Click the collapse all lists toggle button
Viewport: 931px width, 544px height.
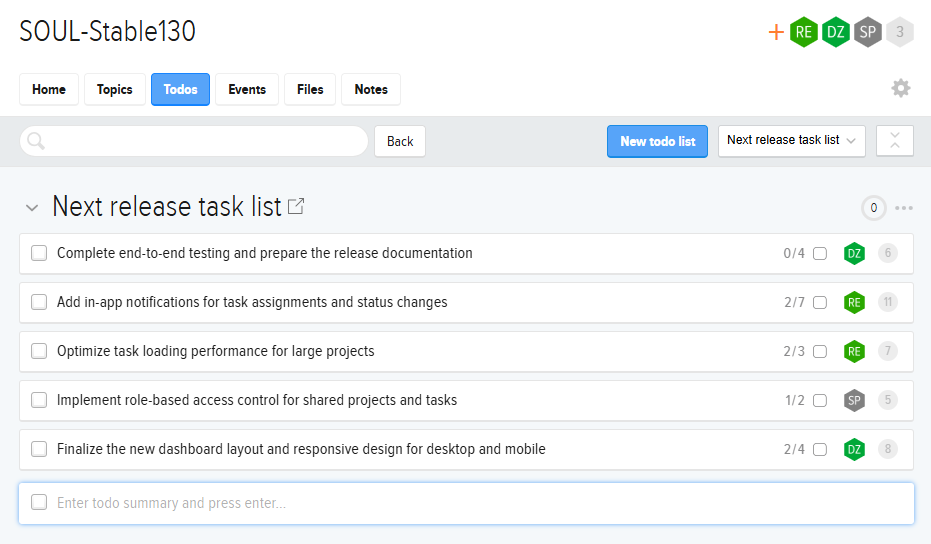tap(894, 141)
